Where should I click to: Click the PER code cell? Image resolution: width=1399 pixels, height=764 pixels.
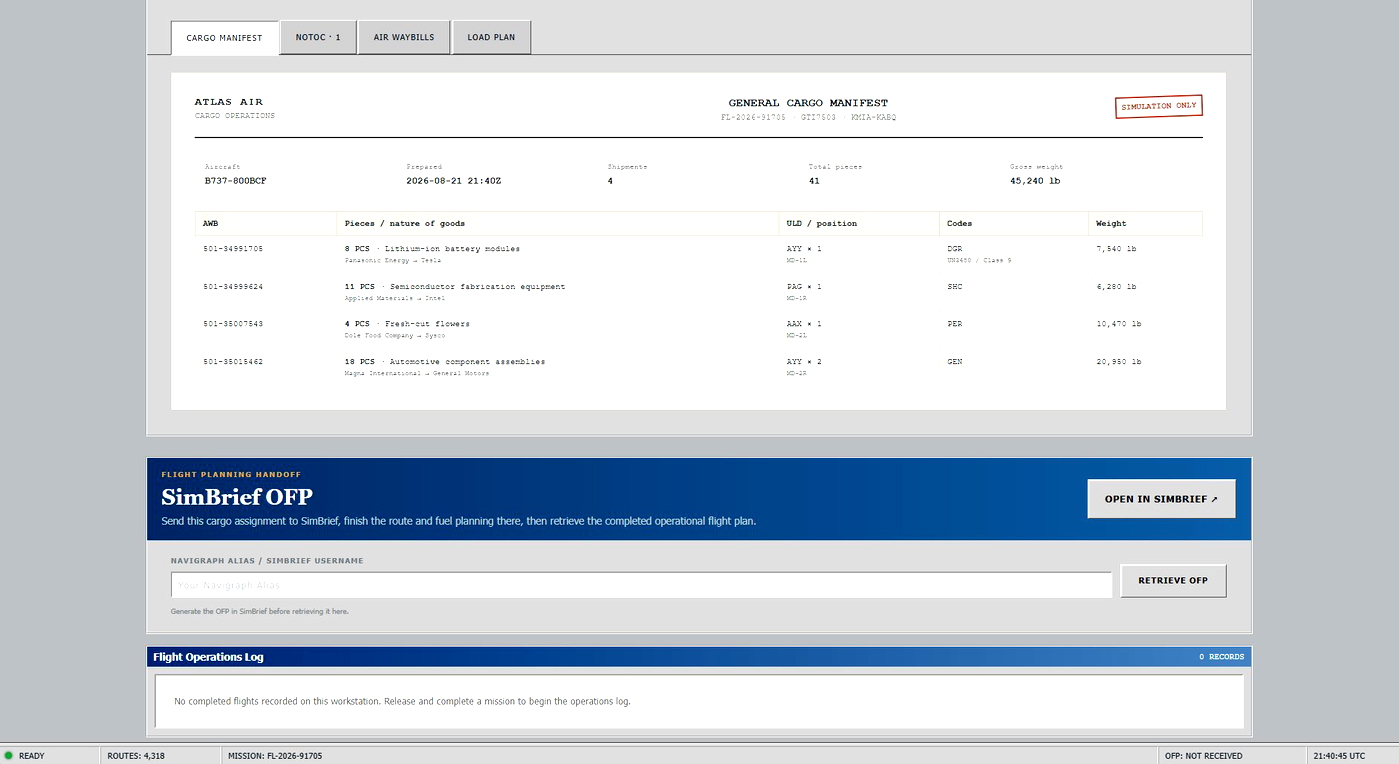954,324
